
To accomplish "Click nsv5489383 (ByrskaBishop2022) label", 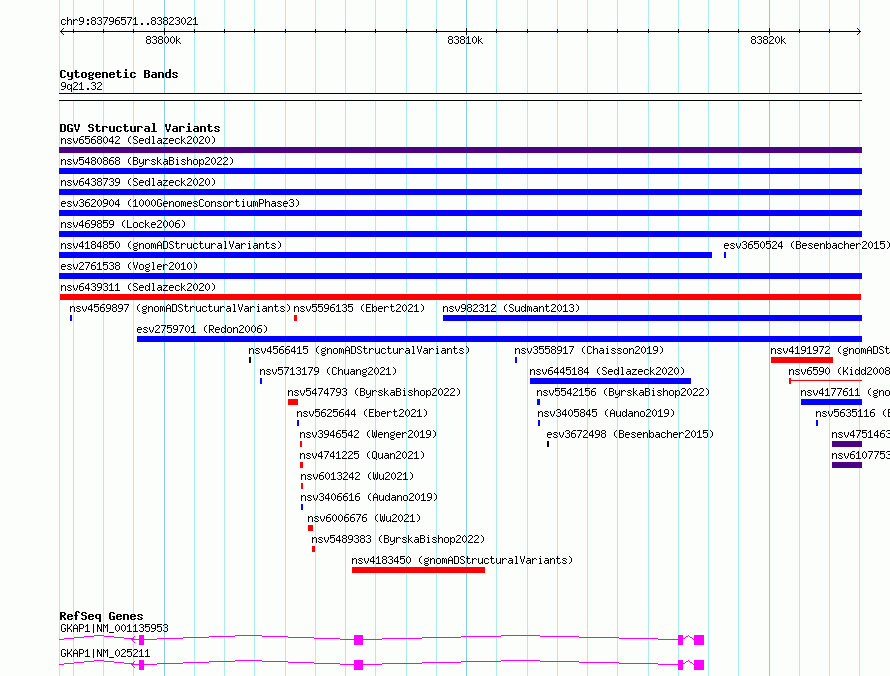I will tap(398, 539).
